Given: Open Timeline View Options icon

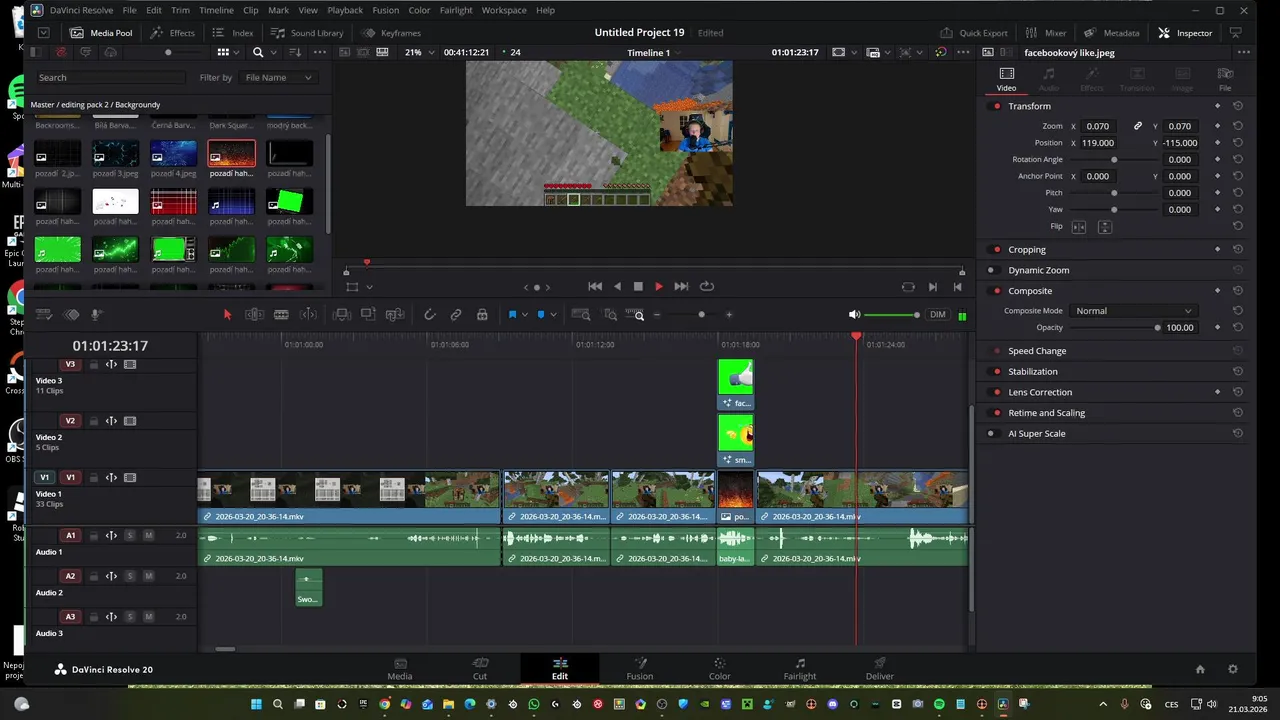Looking at the screenshot, I should click(x=44, y=315).
